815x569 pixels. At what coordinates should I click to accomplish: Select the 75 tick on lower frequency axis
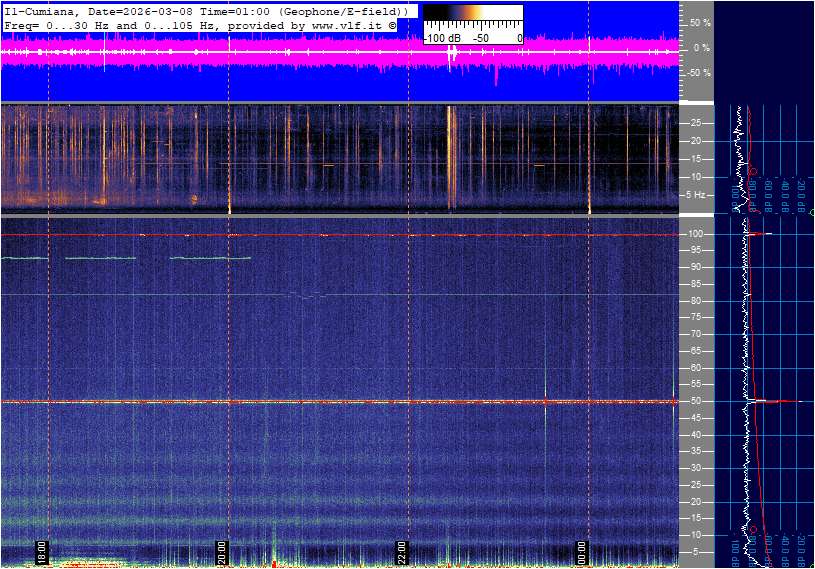696,318
